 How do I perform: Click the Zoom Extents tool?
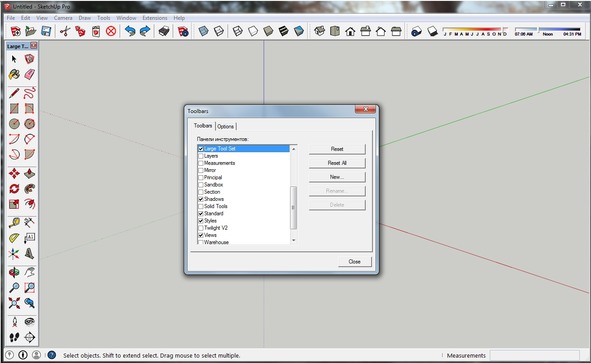pyautogui.click(x=14, y=303)
